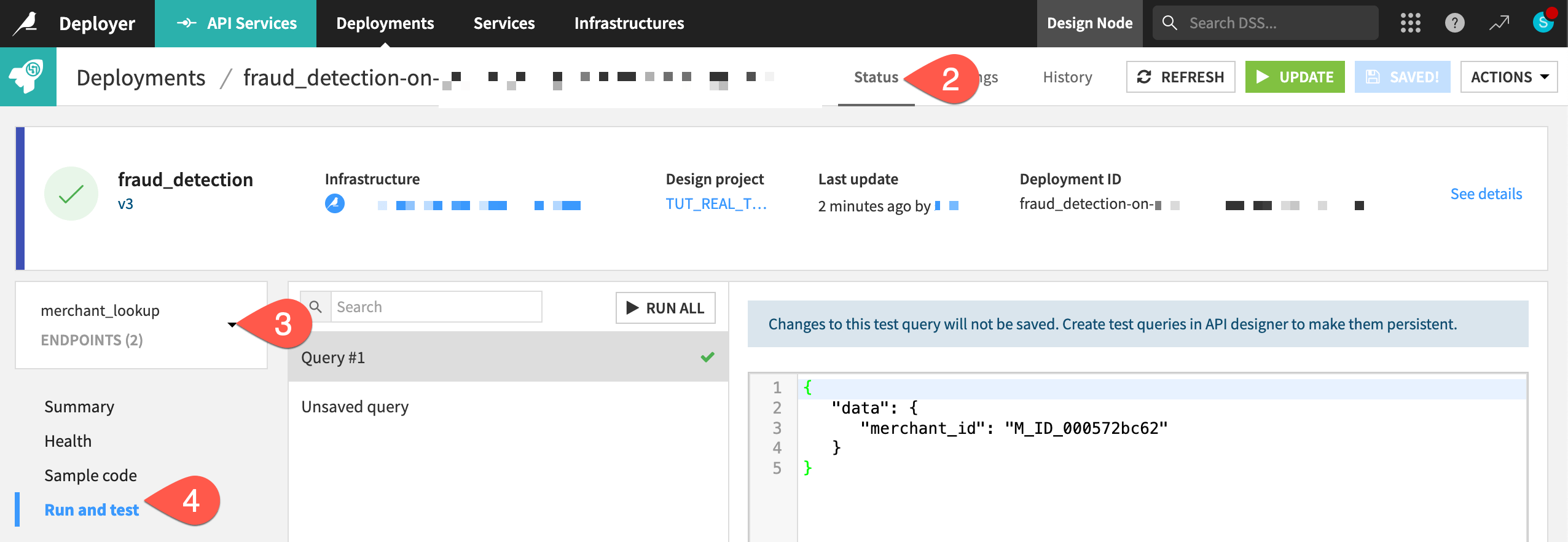
Task: Click the REFRESH button
Action: pyautogui.click(x=1180, y=77)
